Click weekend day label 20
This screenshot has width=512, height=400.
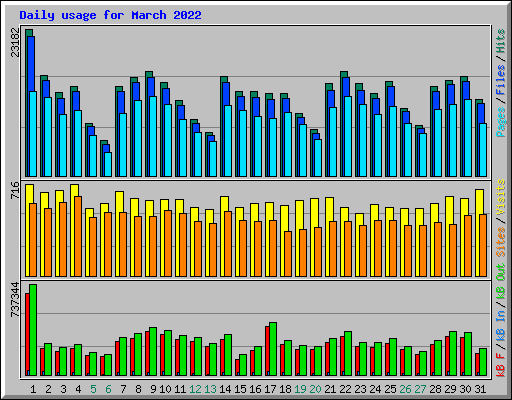pos(315,389)
